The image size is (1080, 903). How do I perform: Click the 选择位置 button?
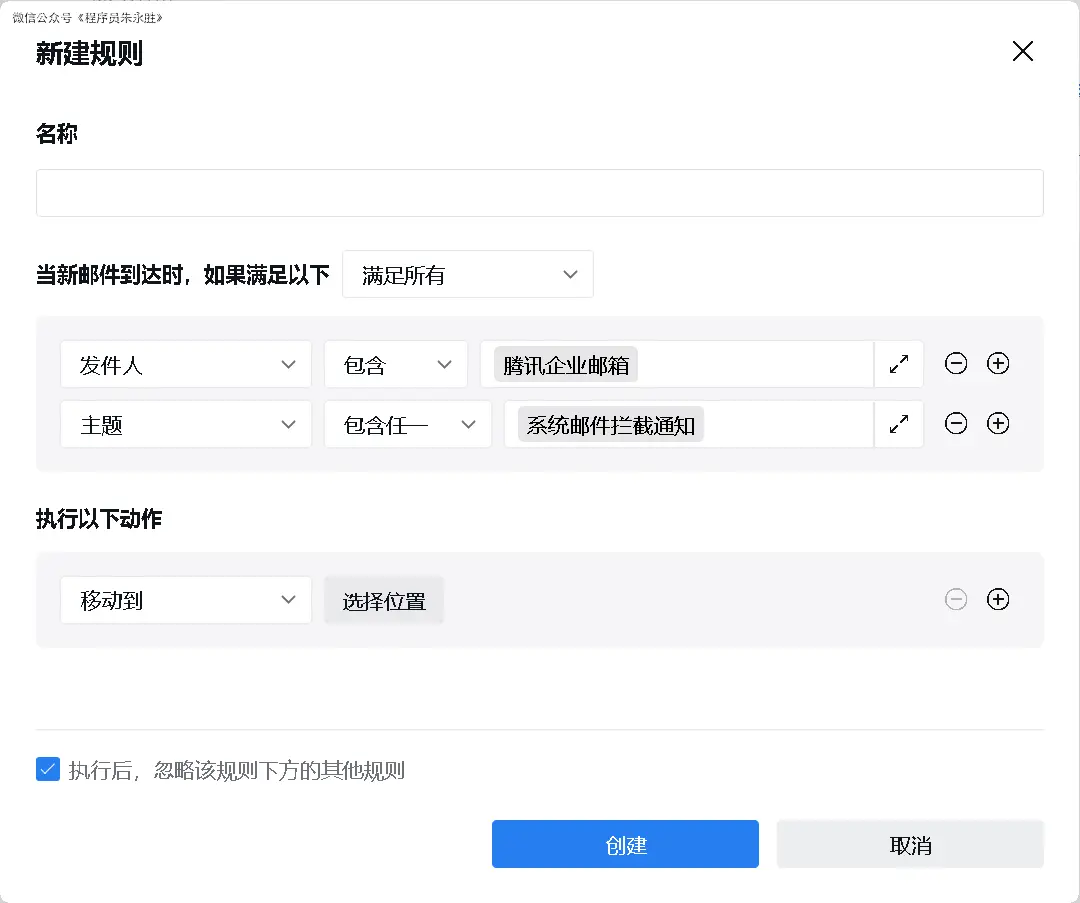pos(384,601)
